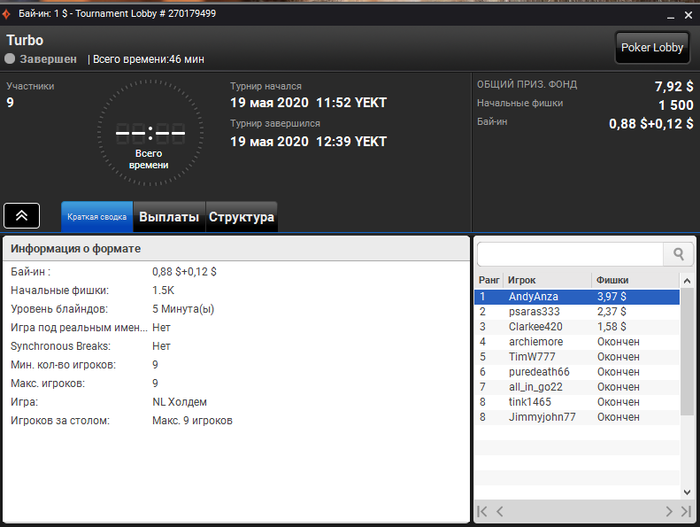
Task: Switch to the Краткая сводка tab
Action: coord(97,217)
